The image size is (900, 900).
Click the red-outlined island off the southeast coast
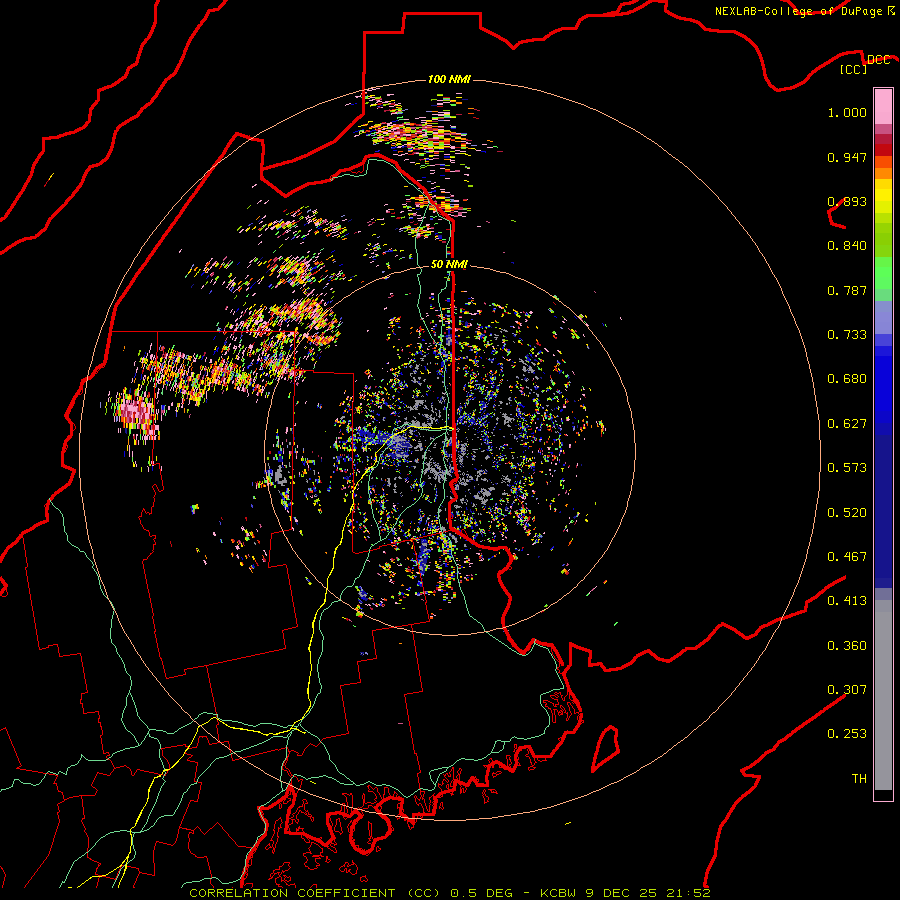coord(606,748)
